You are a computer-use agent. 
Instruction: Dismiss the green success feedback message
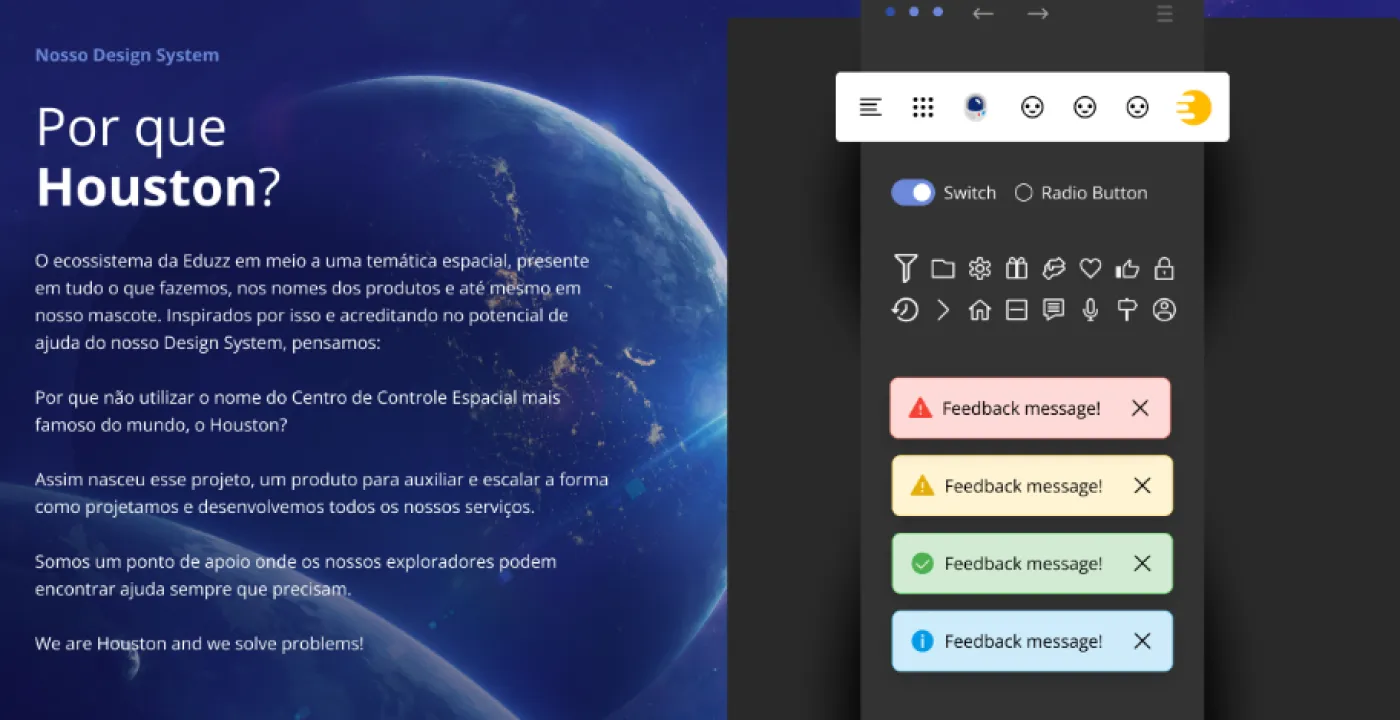[1142, 564]
